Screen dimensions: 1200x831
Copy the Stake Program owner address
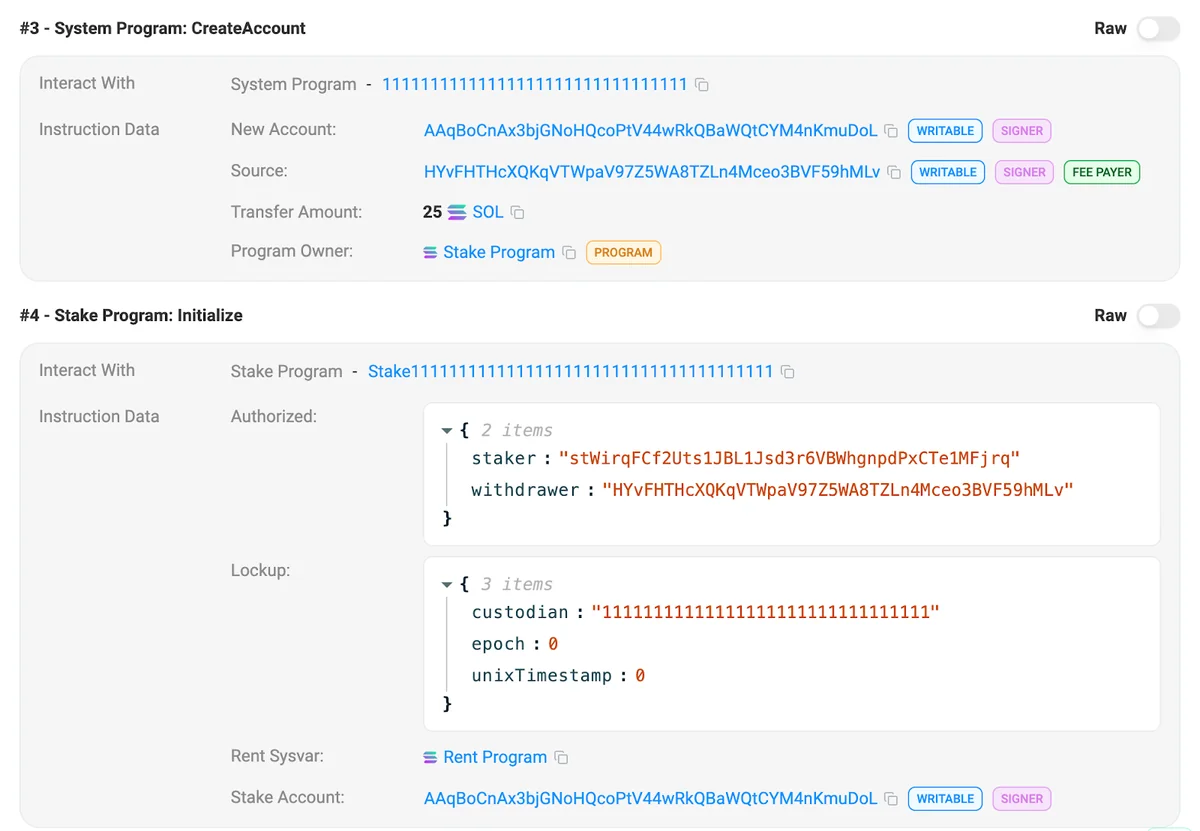pyautogui.click(x=569, y=253)
